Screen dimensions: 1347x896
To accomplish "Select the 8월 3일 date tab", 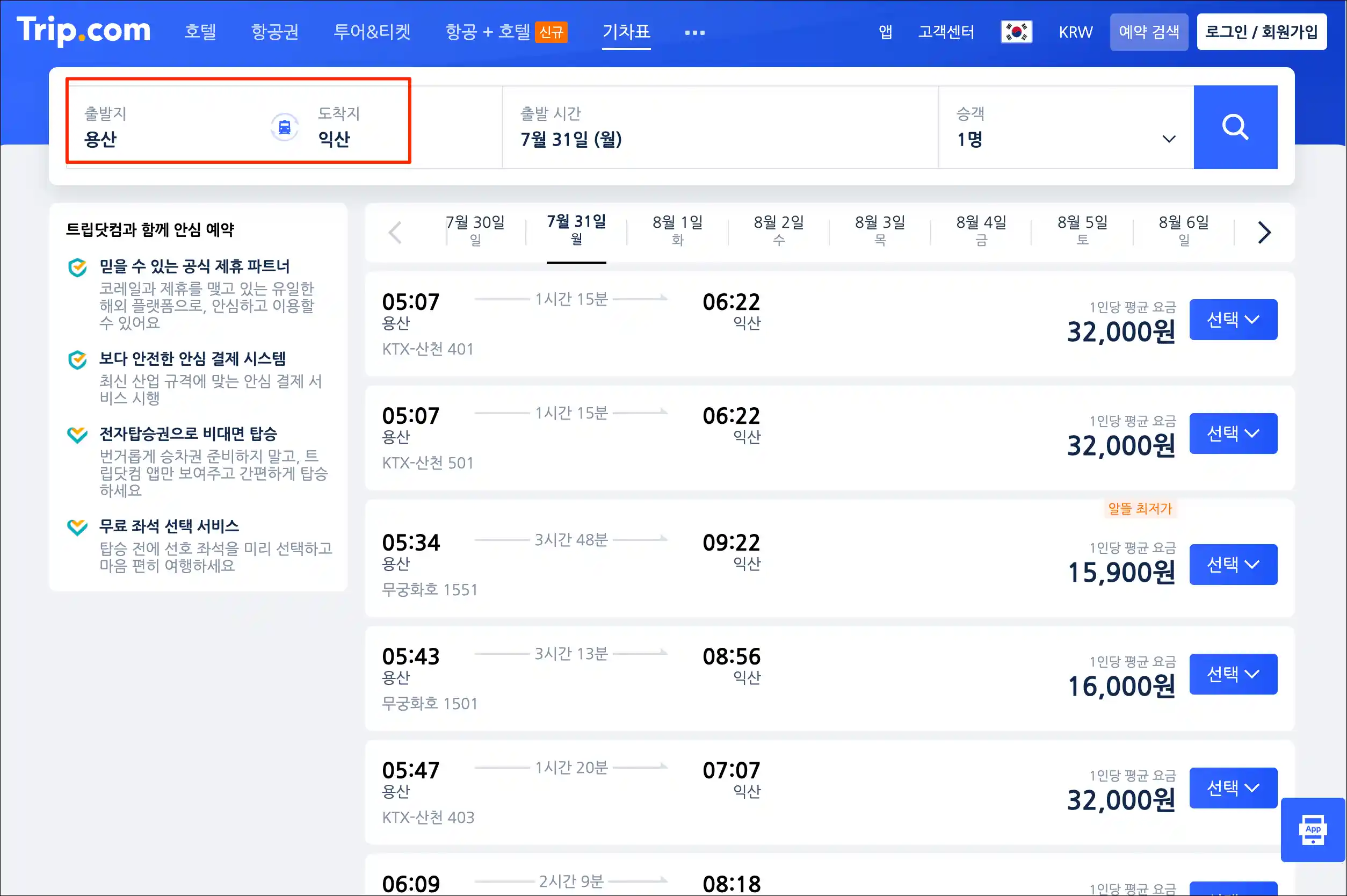I will pyautogui.click(x=880, y=230).
